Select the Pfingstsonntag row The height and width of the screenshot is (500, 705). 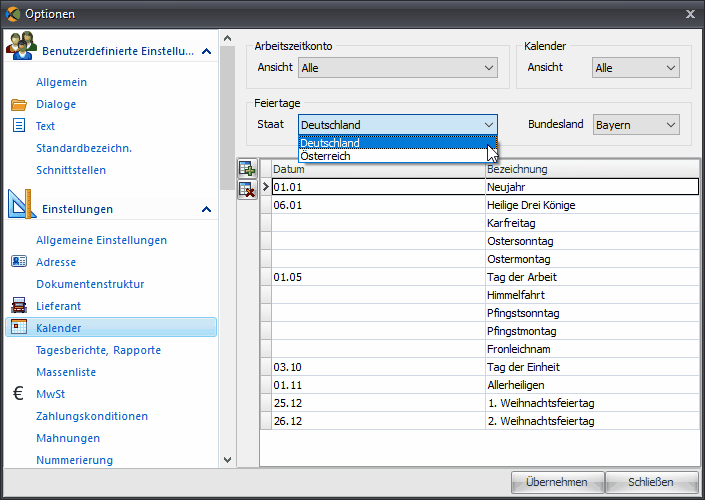click(x=480, y=313)
